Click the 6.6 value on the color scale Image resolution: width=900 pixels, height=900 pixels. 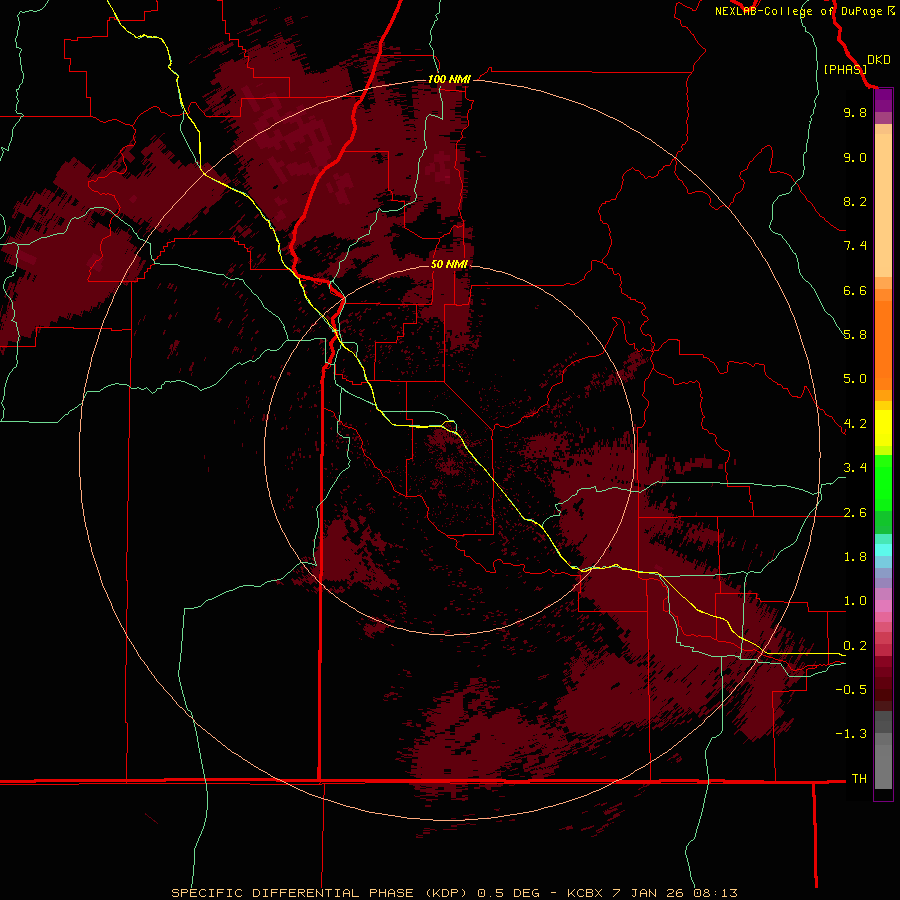(x=855, y=290)
